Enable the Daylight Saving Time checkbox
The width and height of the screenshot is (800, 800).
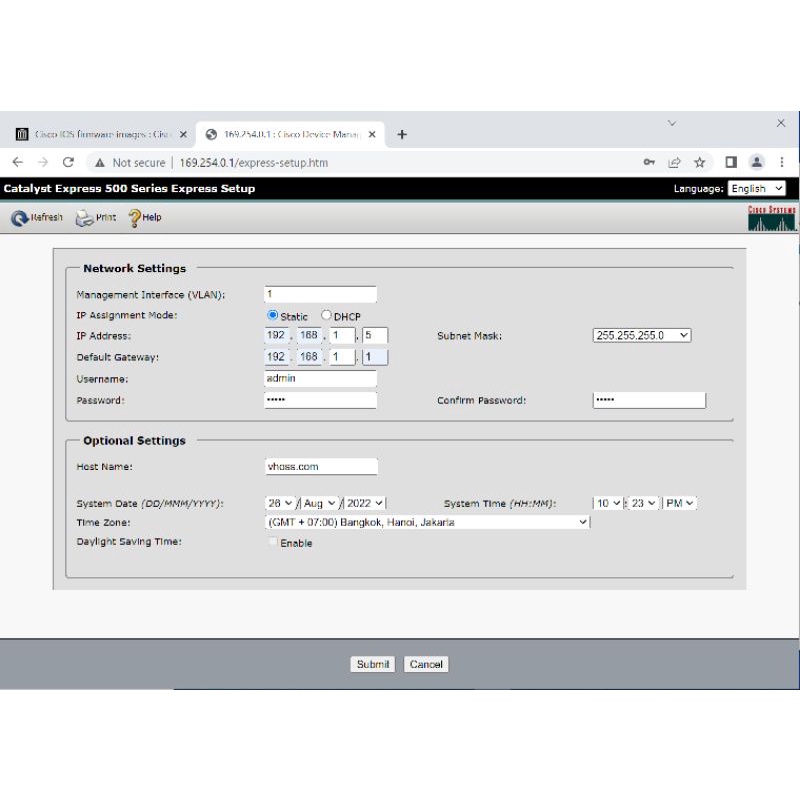273,542
